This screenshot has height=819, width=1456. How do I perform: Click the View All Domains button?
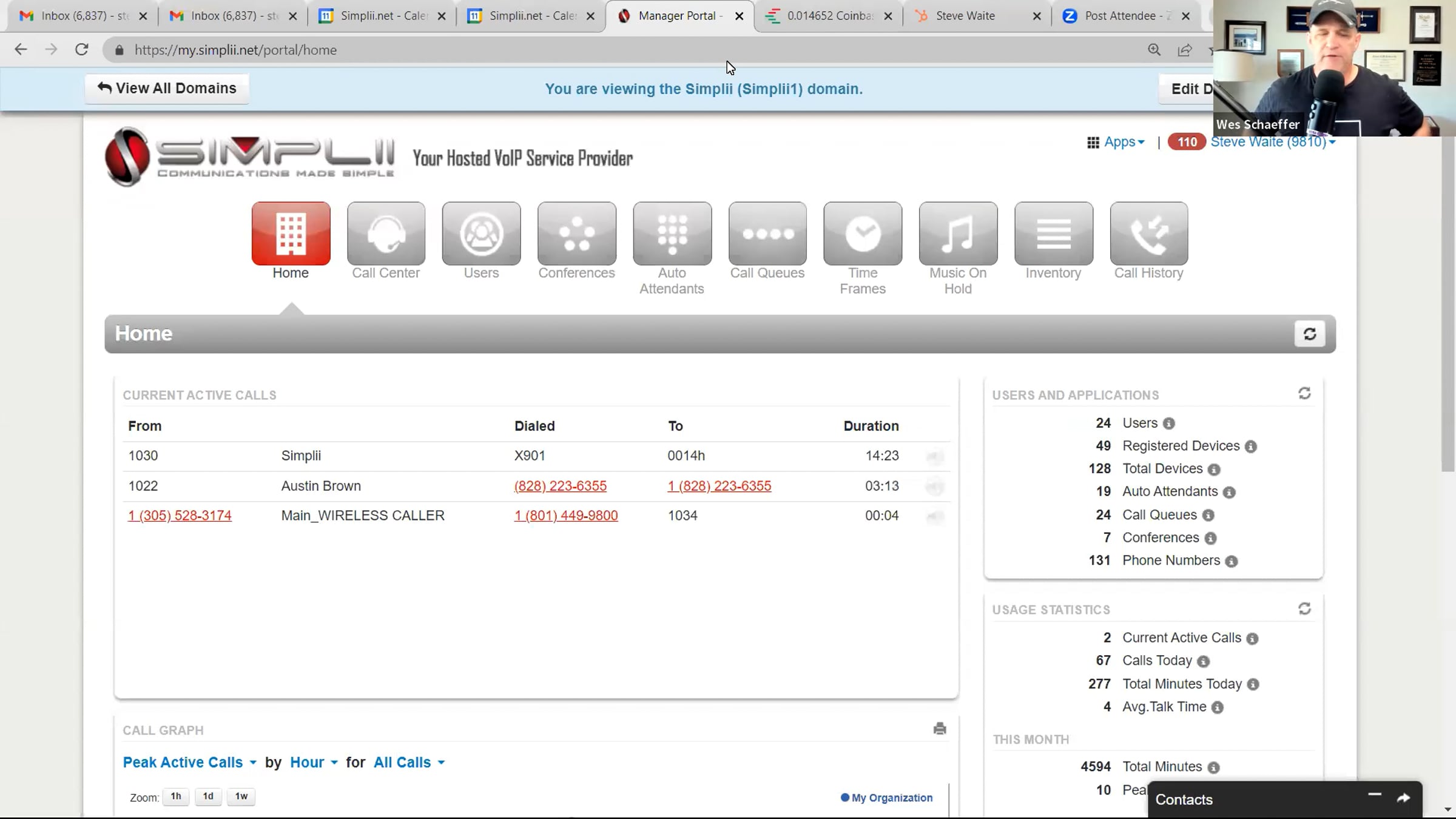[x=167, y=89]
